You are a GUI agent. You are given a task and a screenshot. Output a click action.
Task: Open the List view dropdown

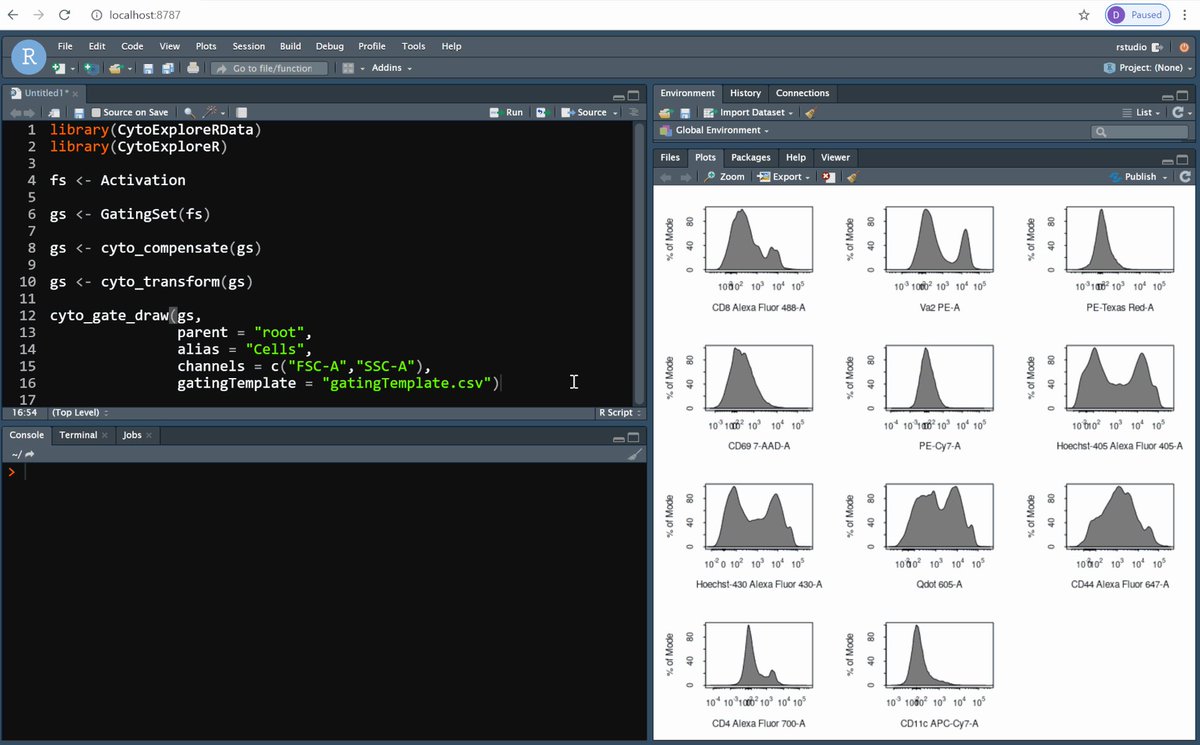click(x=1142, y=113)
